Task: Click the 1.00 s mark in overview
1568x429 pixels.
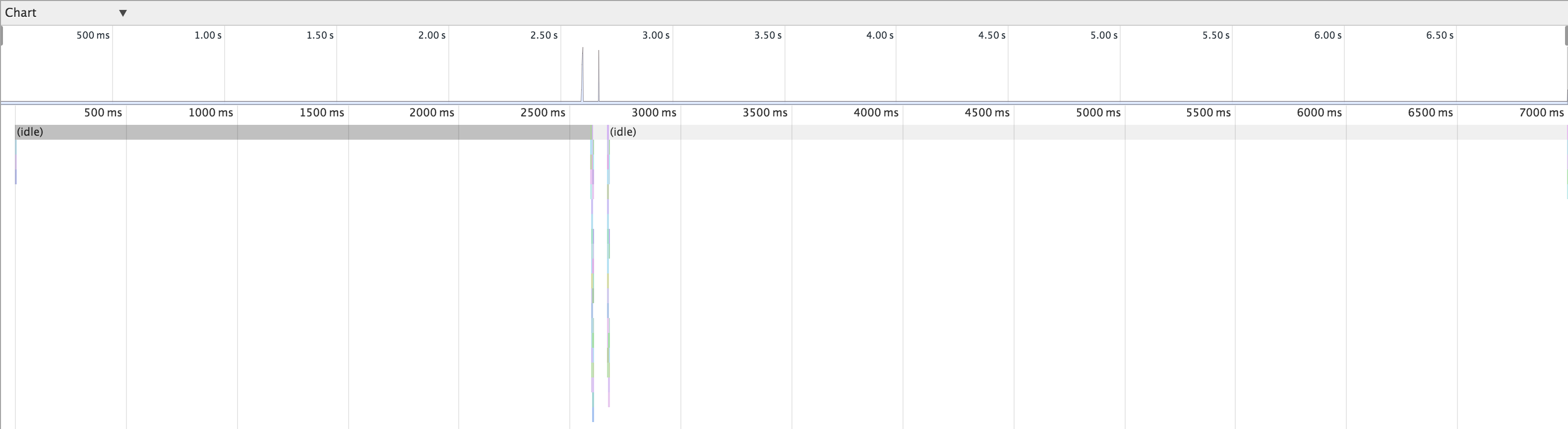Action: click(208, 35)
